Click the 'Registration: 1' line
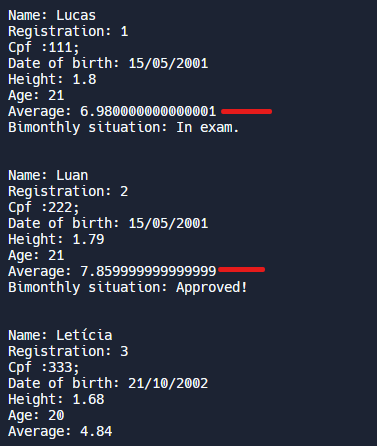 click(68, 31)
